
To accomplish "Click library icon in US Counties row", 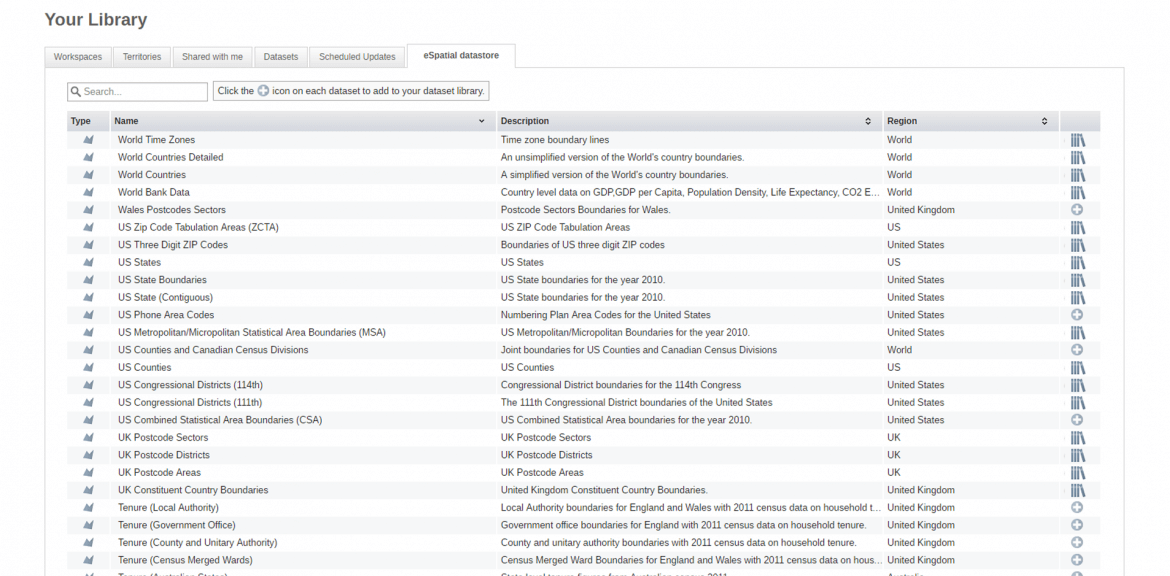I will pyautogui.click(x=1077, y=368).
